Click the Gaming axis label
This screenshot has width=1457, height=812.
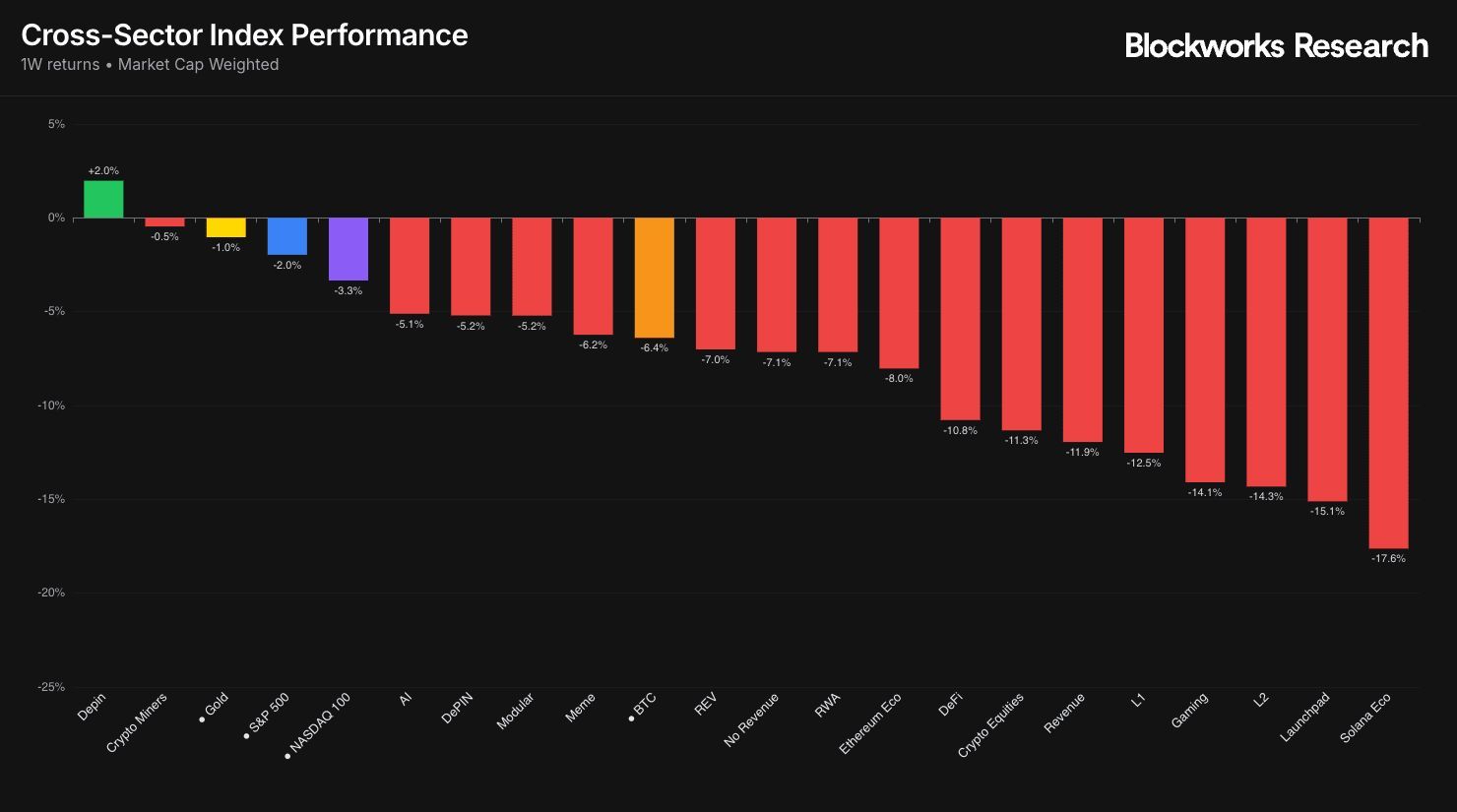[1190, 711]
